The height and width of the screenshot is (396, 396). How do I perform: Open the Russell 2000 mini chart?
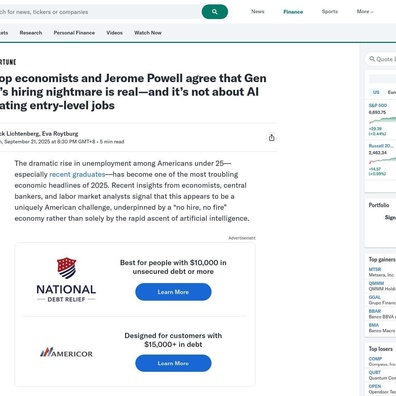pos(383,160)
